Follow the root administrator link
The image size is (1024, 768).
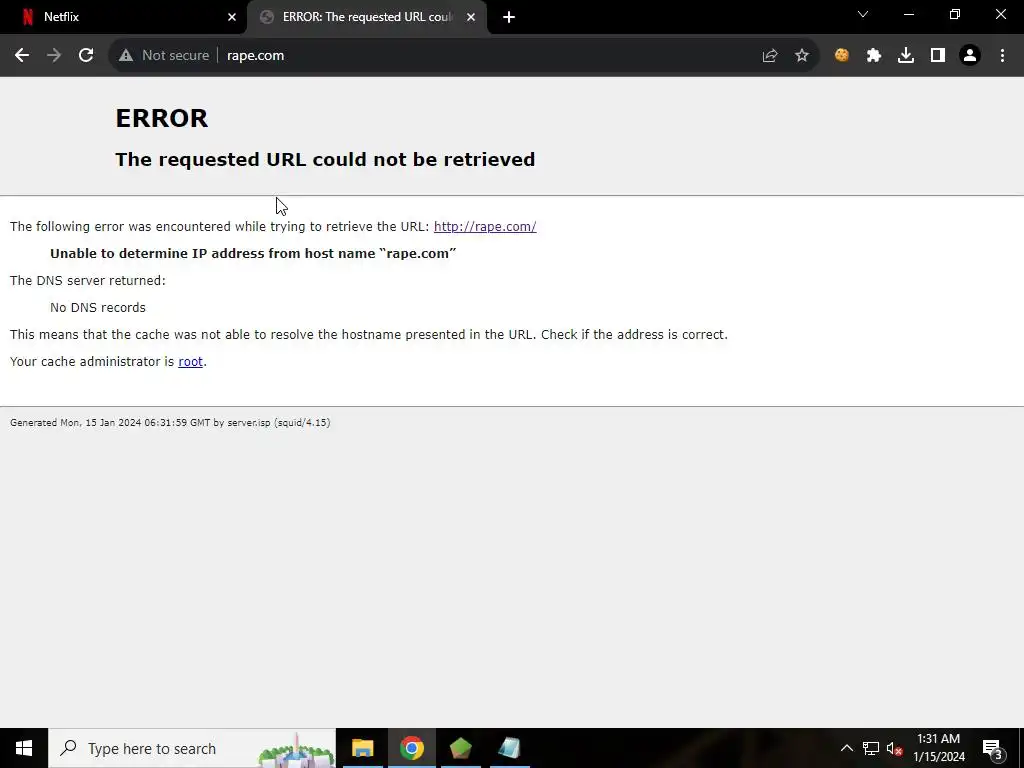190,362
